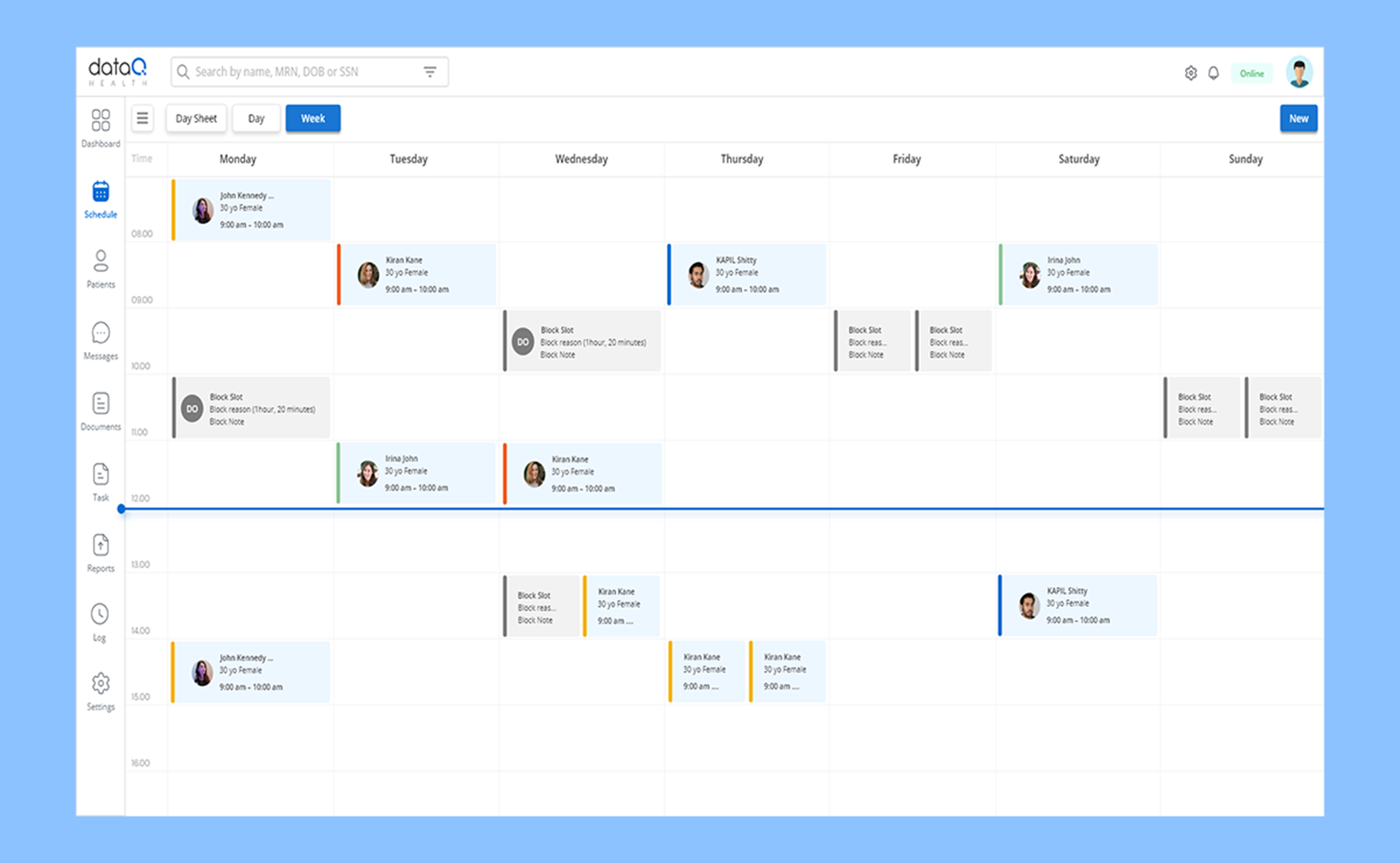Click the current-time indicator dot
This screenshot has height=863, width=1400.
(x=121, y=509)
